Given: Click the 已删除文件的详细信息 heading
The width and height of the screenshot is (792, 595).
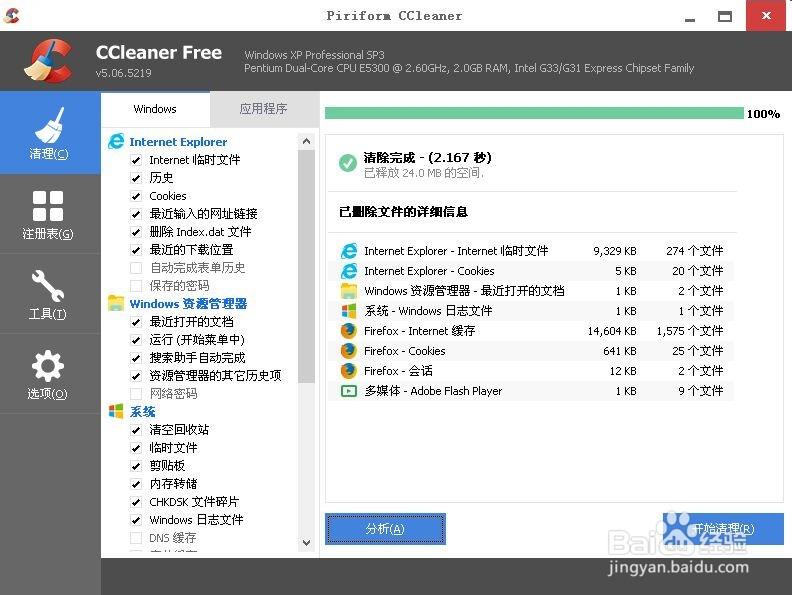Looking at the screenshot, I should tap(403, 212).
